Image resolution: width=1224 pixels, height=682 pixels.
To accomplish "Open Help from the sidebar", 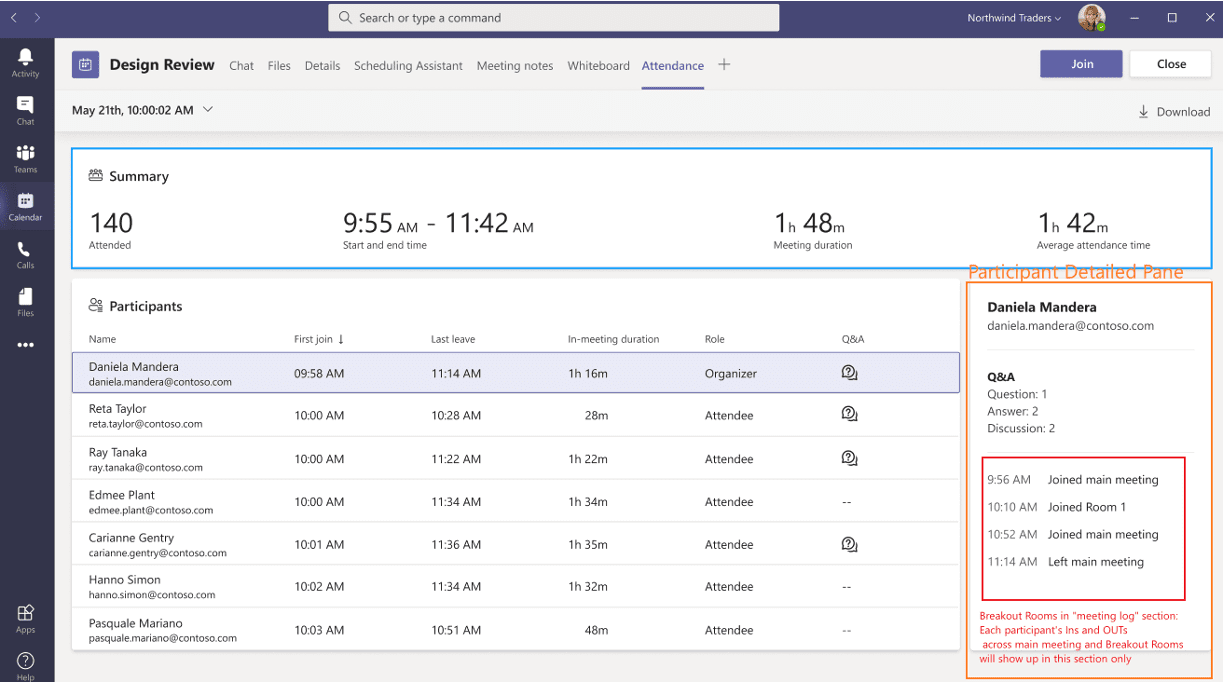I will click(25, 662).
